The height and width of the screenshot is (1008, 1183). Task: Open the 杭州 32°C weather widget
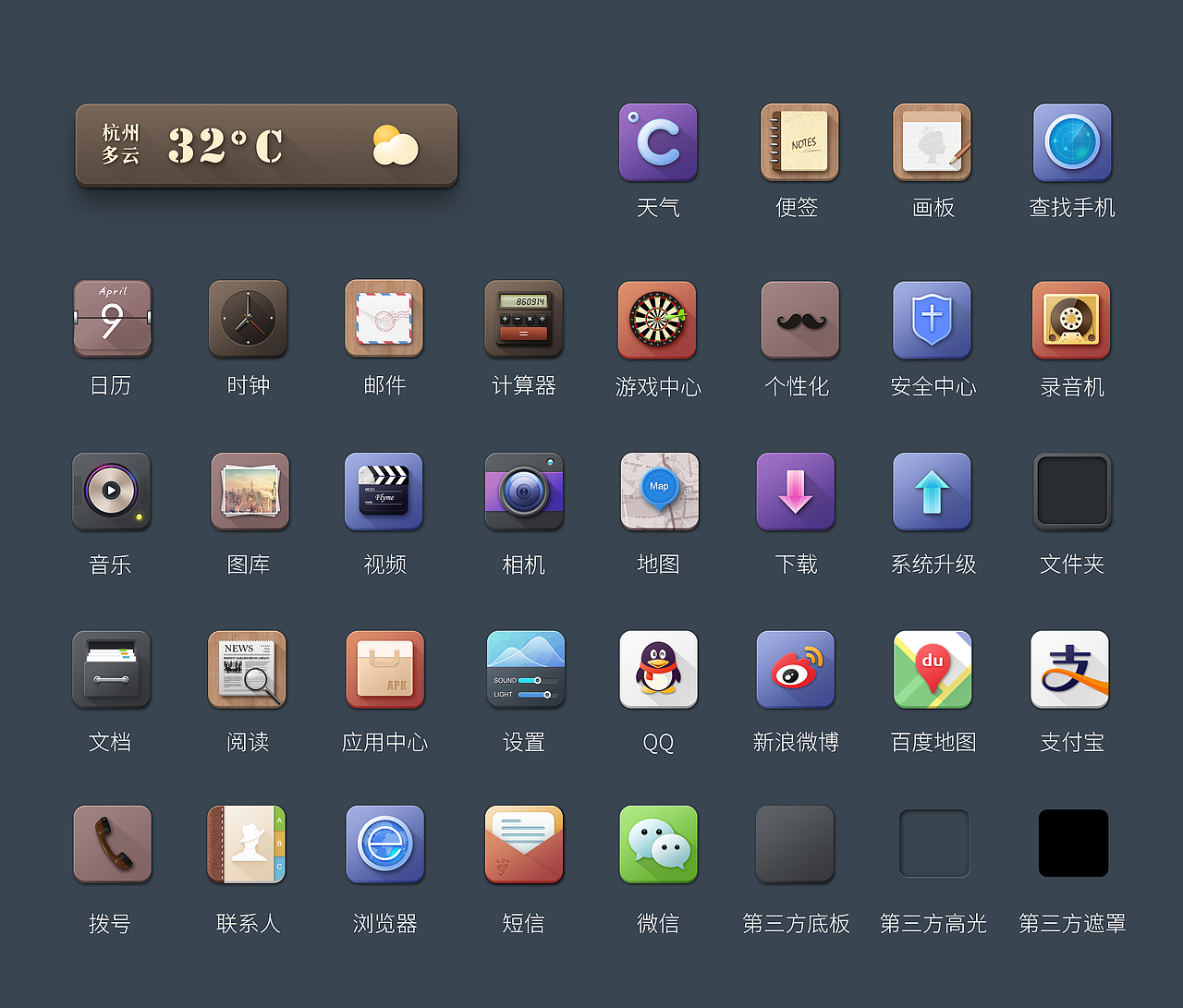[266, 145]
